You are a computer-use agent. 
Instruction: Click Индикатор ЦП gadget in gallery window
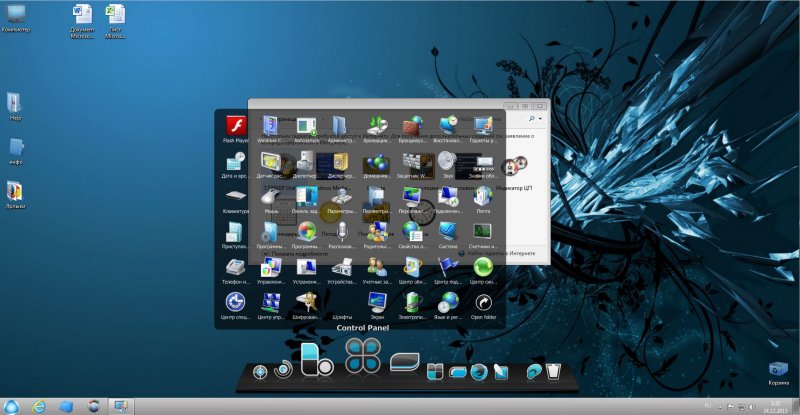click(x=514, y=174)
